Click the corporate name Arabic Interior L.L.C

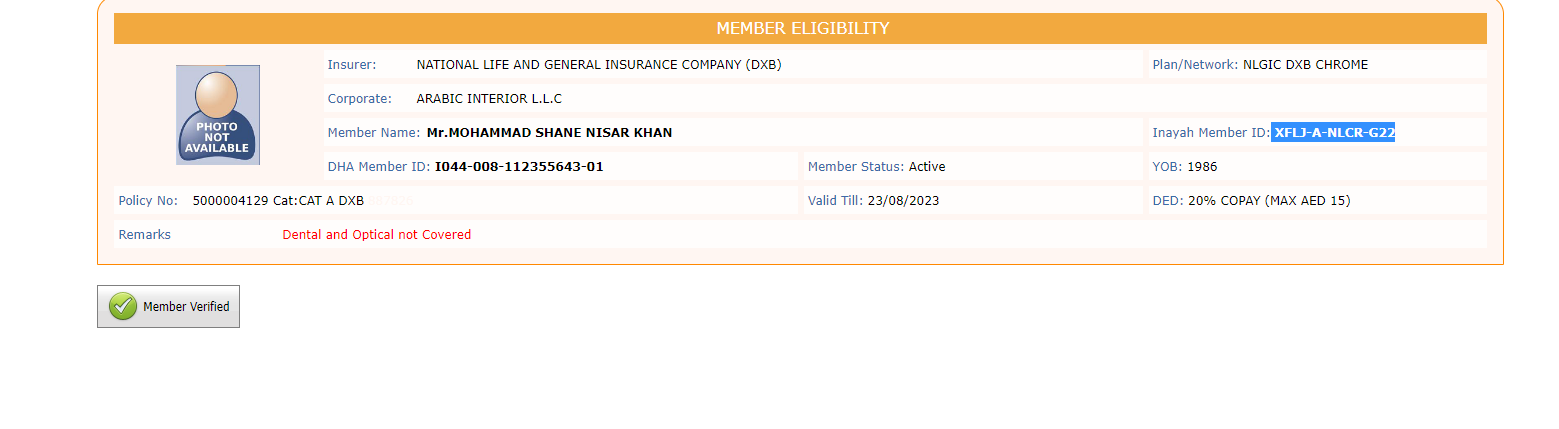pyautogui.click(x=489, y=99)
